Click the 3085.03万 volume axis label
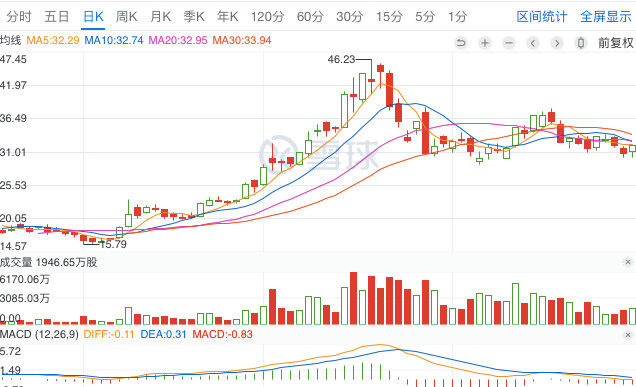The height and width of the screenshot is (387, 636). pos(25,299)
